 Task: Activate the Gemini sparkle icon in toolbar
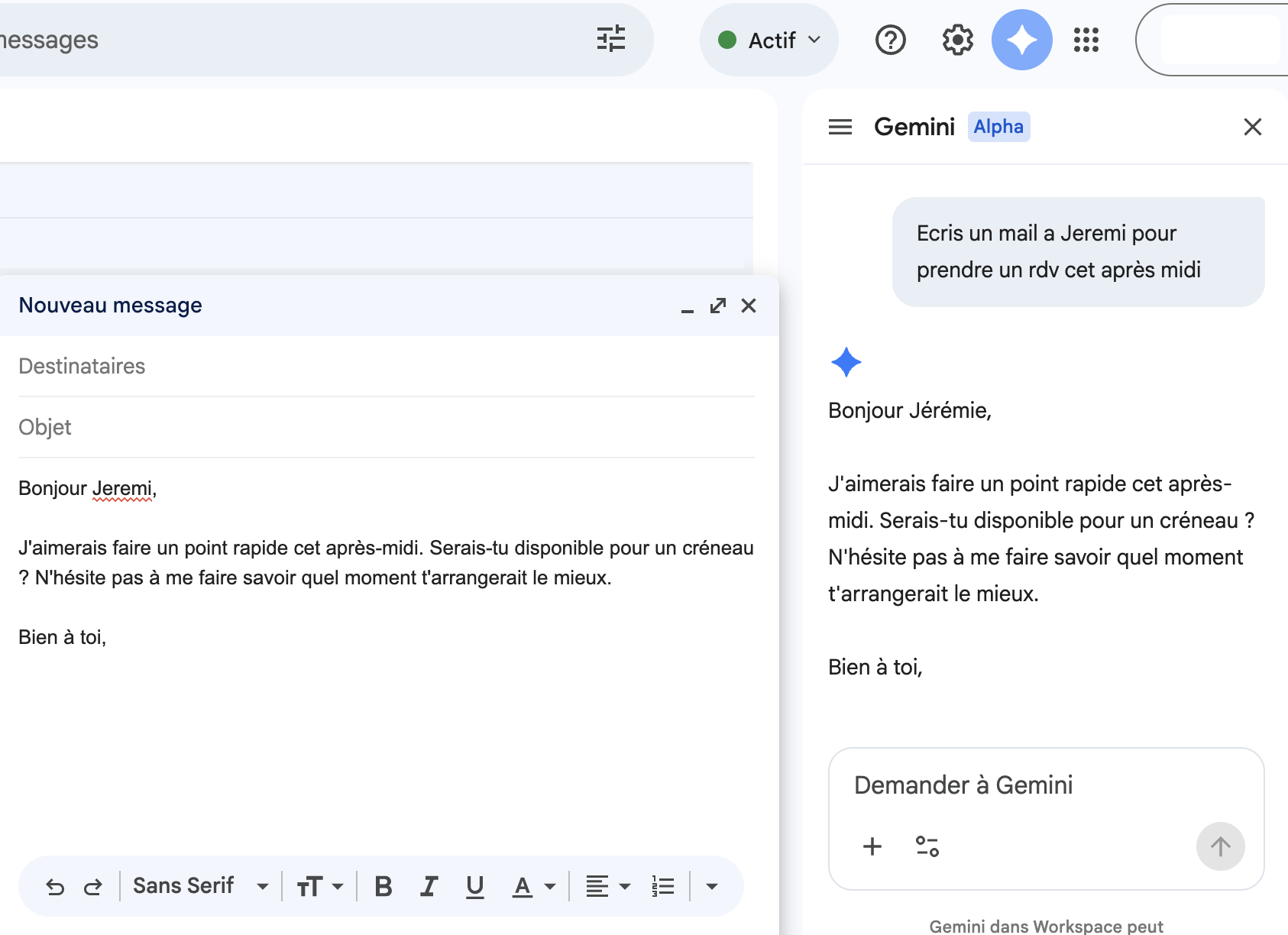point(1021,40)
